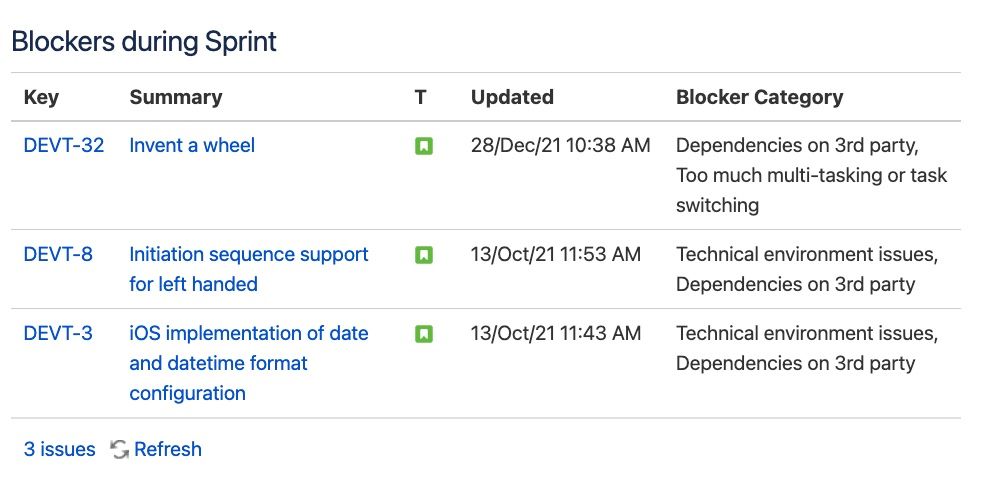Click the 'Blockers during Sprint' heading
Image resolution: width=988 pixels, height=491 pixels.
144,42
